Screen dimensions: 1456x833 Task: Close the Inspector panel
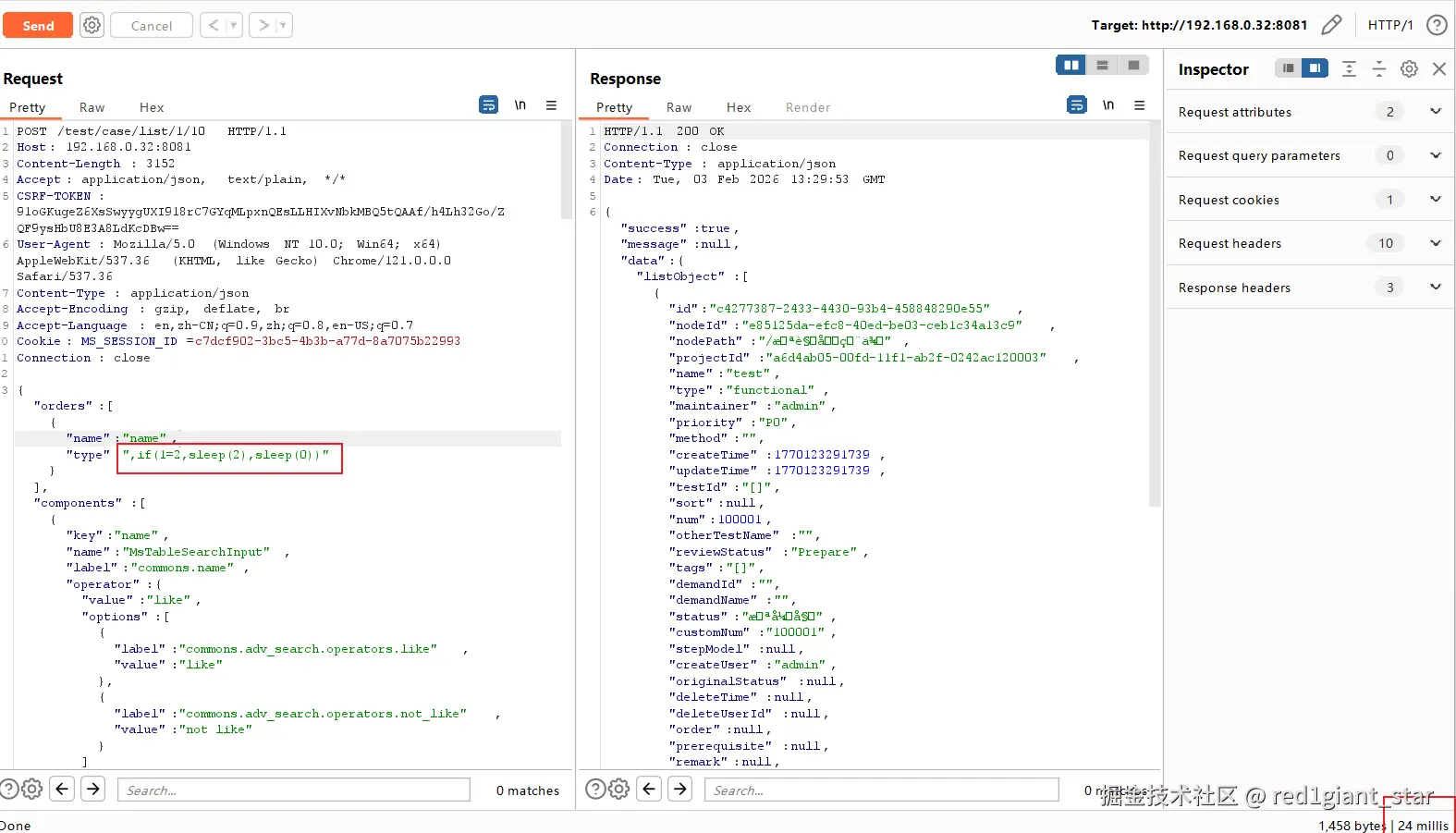[1439, 68]
